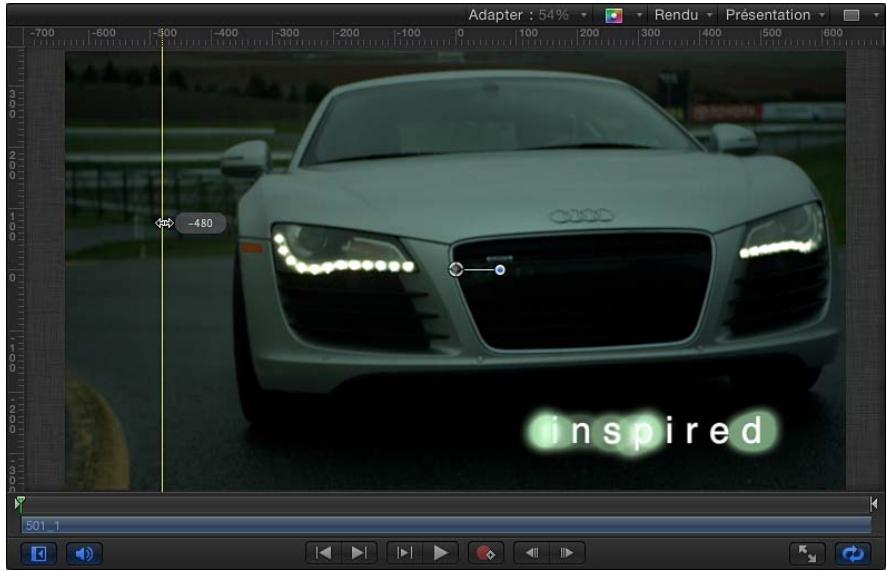Open the Présentation pop-up menu
The width and height of the screenshot is (887, 571).
pos(775,15)
